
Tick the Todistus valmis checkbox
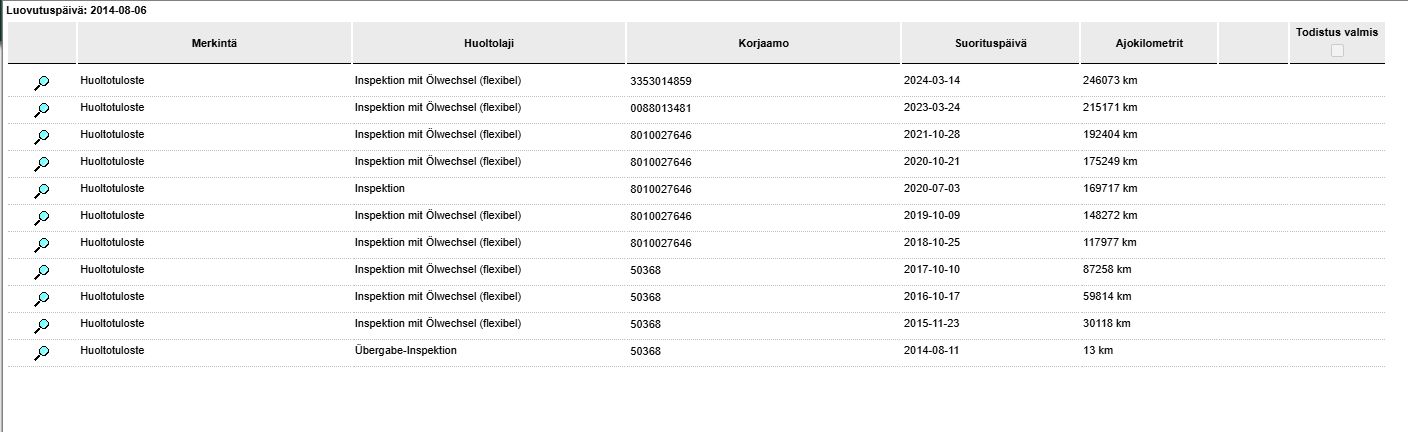click(1337, 51)
